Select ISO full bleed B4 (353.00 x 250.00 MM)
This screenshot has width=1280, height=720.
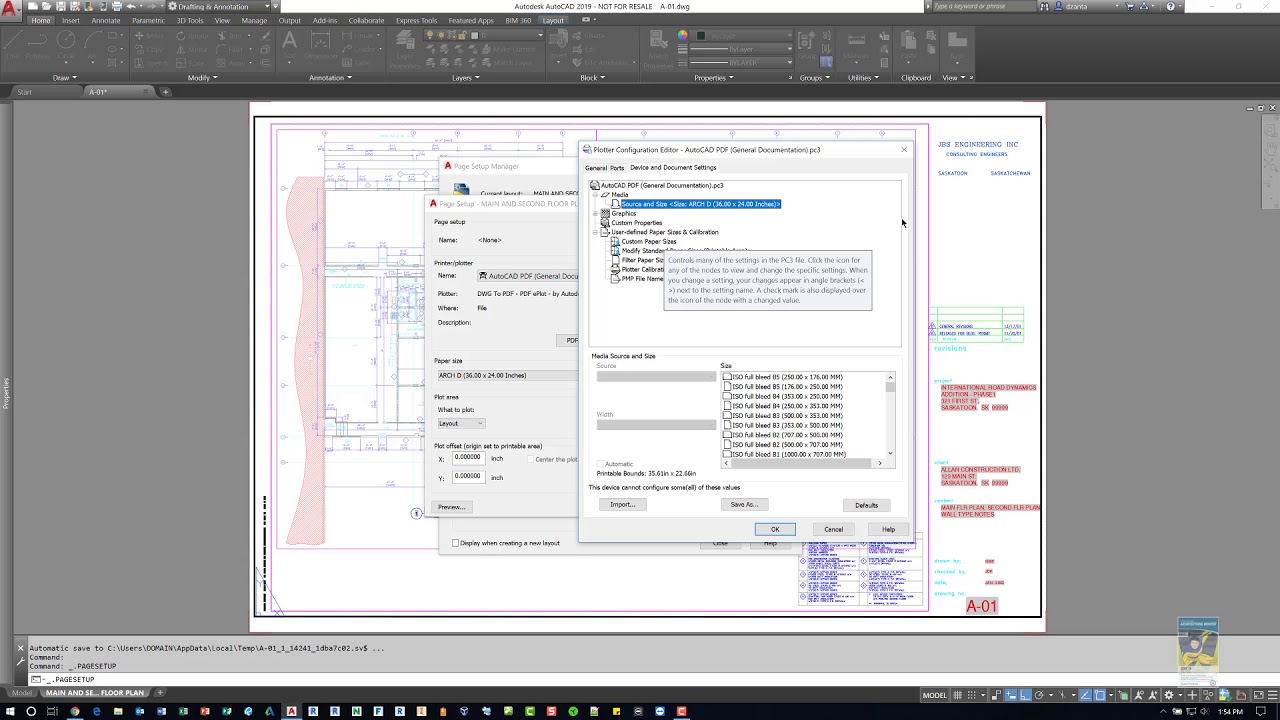[x=786, y=396]
